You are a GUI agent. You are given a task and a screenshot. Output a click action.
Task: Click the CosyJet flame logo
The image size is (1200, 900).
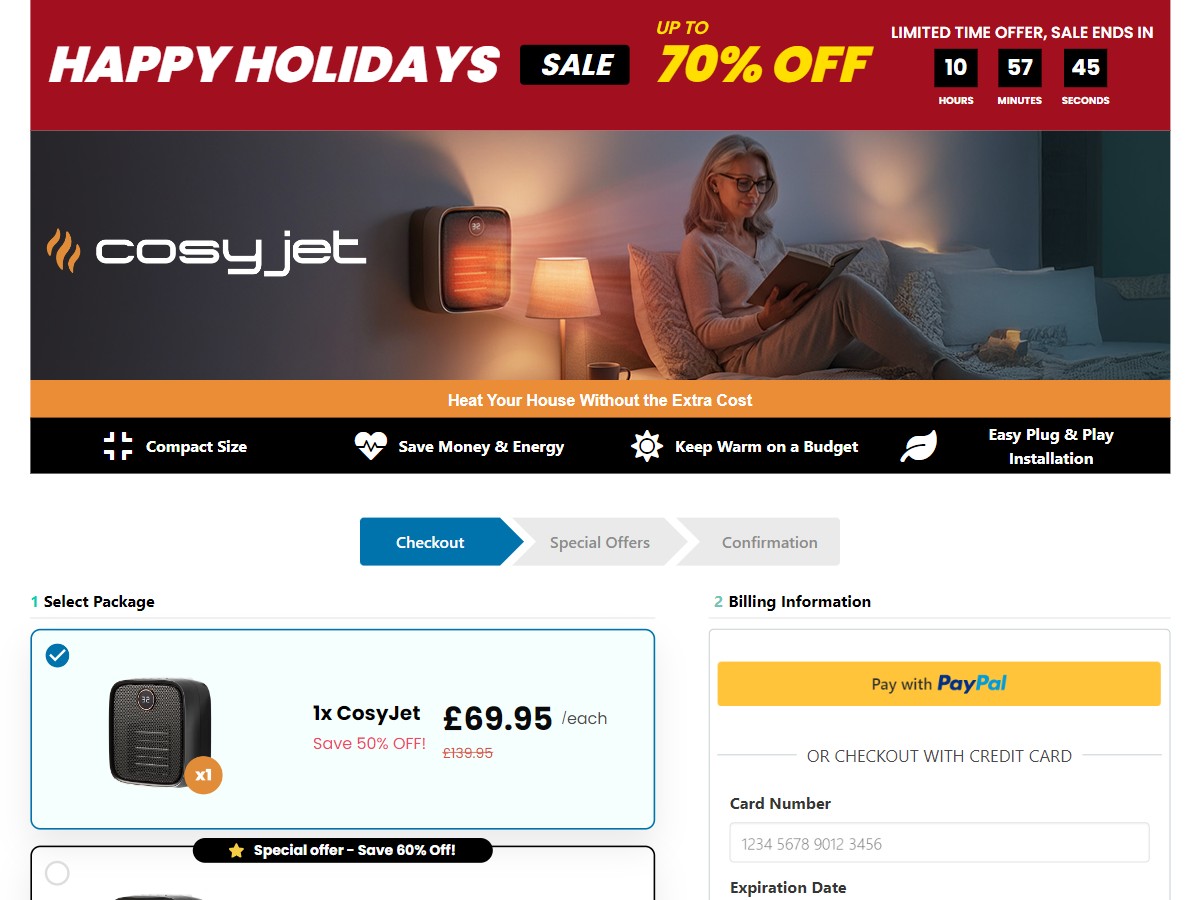pyautogui.click(x=63, y=250)
